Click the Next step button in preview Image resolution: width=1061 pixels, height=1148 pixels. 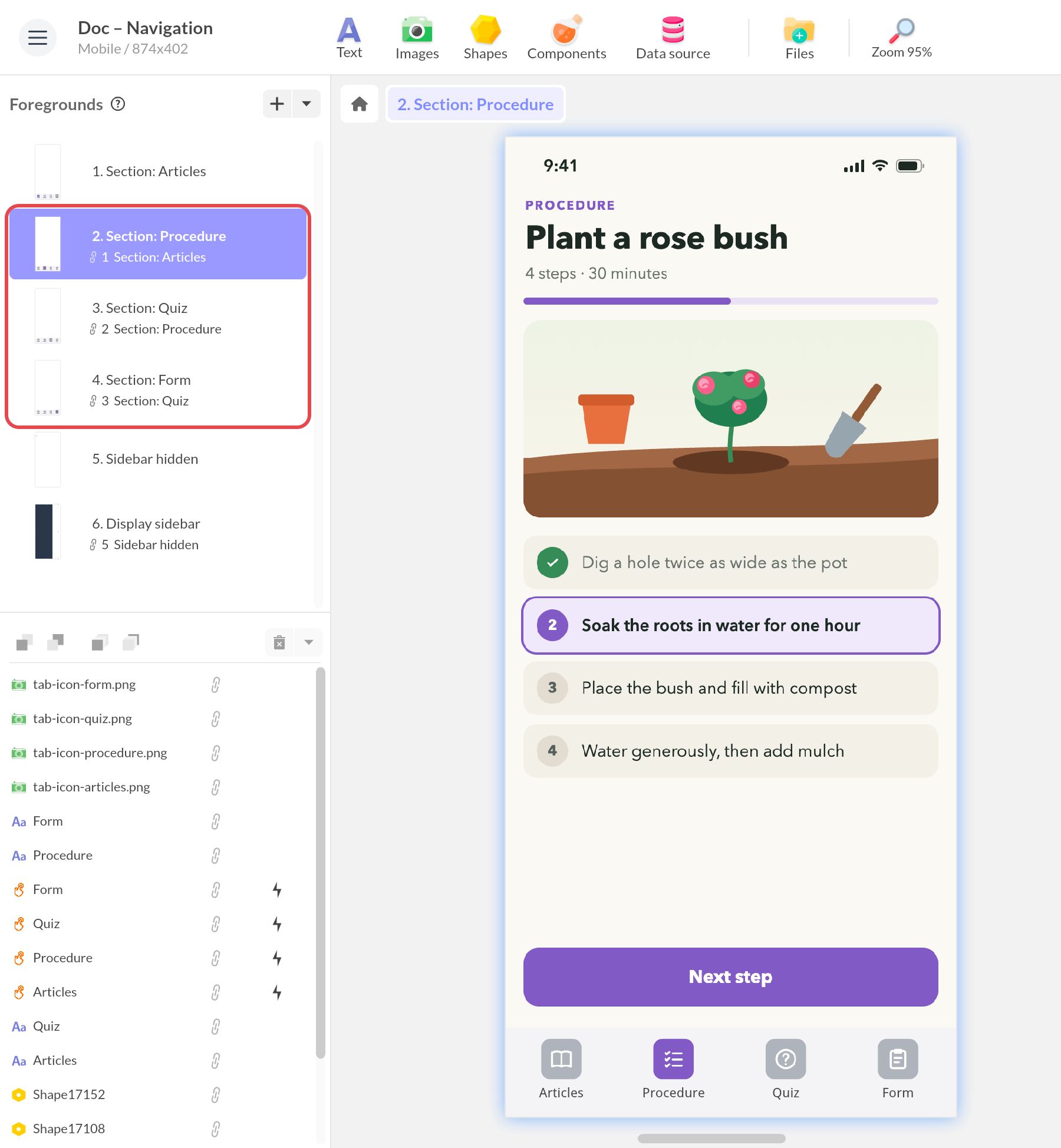pos(730,977)
